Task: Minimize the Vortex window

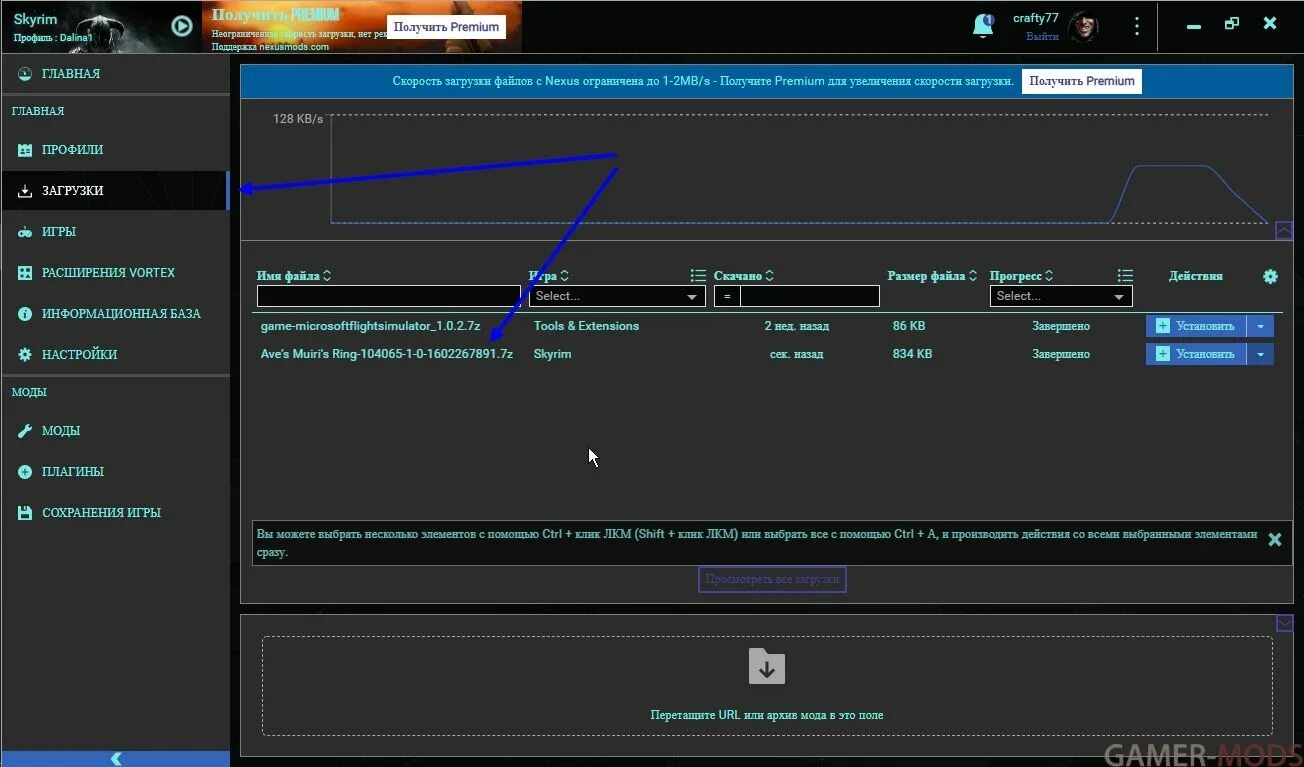Action: tap(1193, 27)
